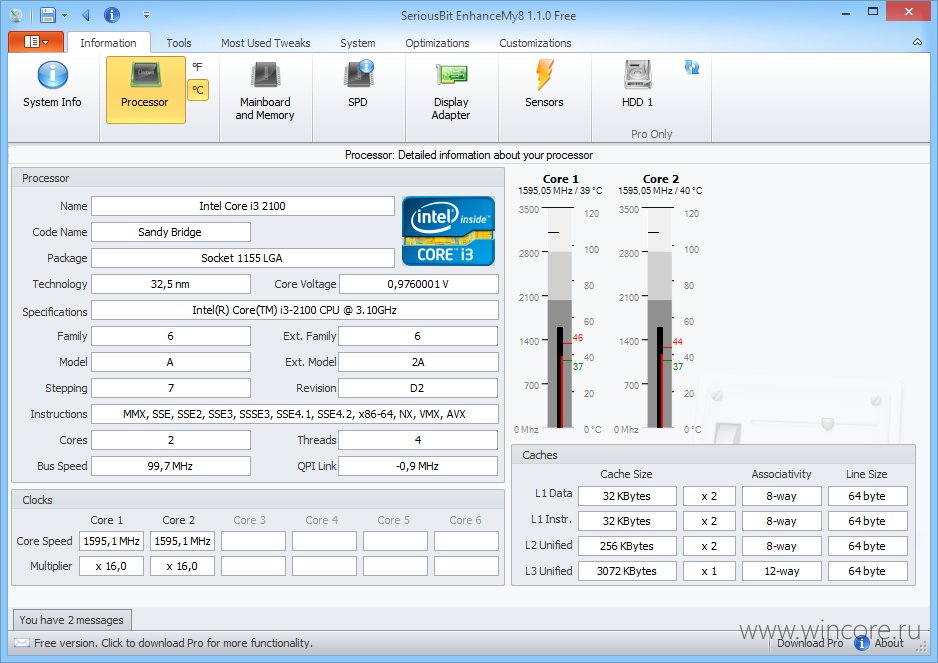Switch to the Information tab
Screen dimensions: 938x663
coord(108,43)
